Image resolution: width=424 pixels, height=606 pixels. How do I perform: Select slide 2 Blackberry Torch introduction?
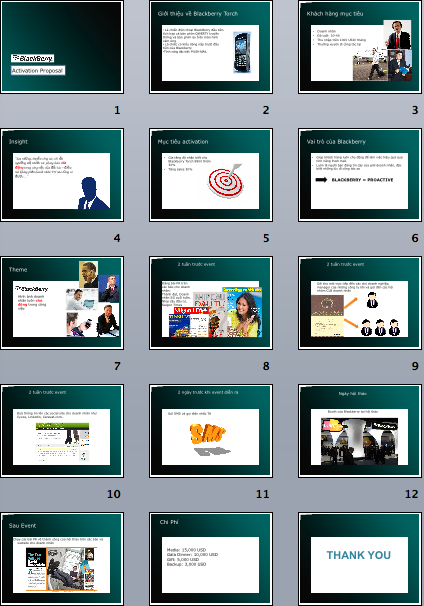211,47
